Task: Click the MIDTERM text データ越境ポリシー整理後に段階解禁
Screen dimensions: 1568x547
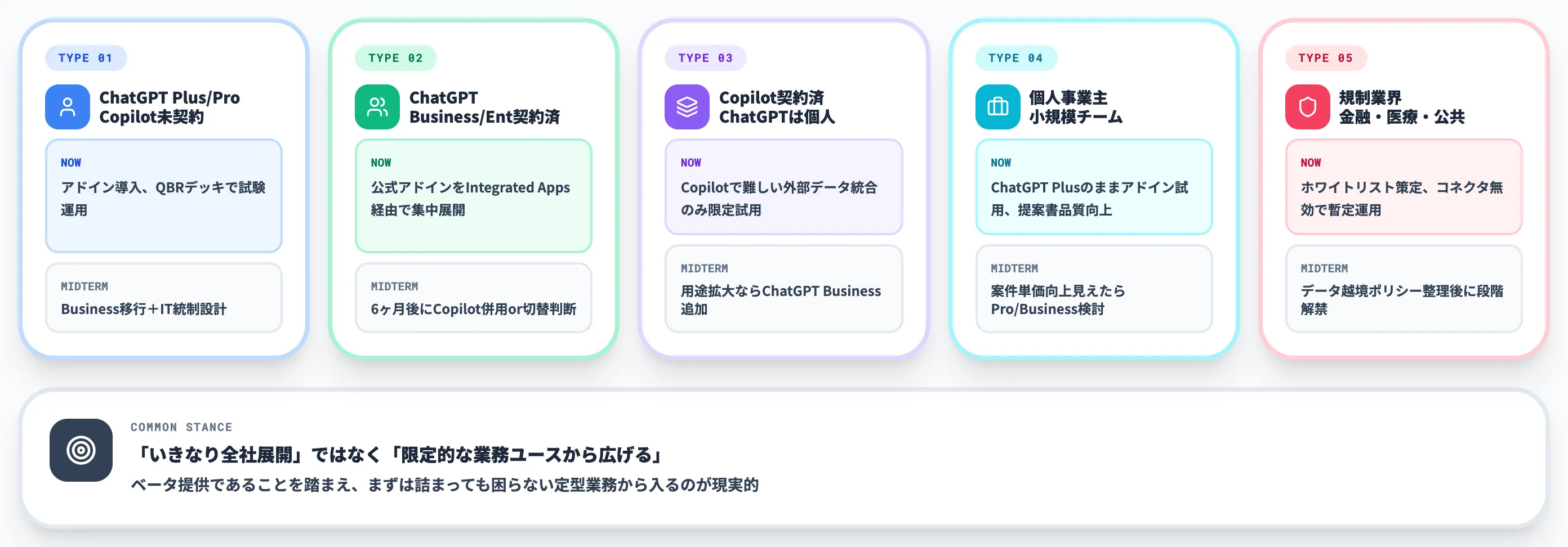Action: 1402,300
